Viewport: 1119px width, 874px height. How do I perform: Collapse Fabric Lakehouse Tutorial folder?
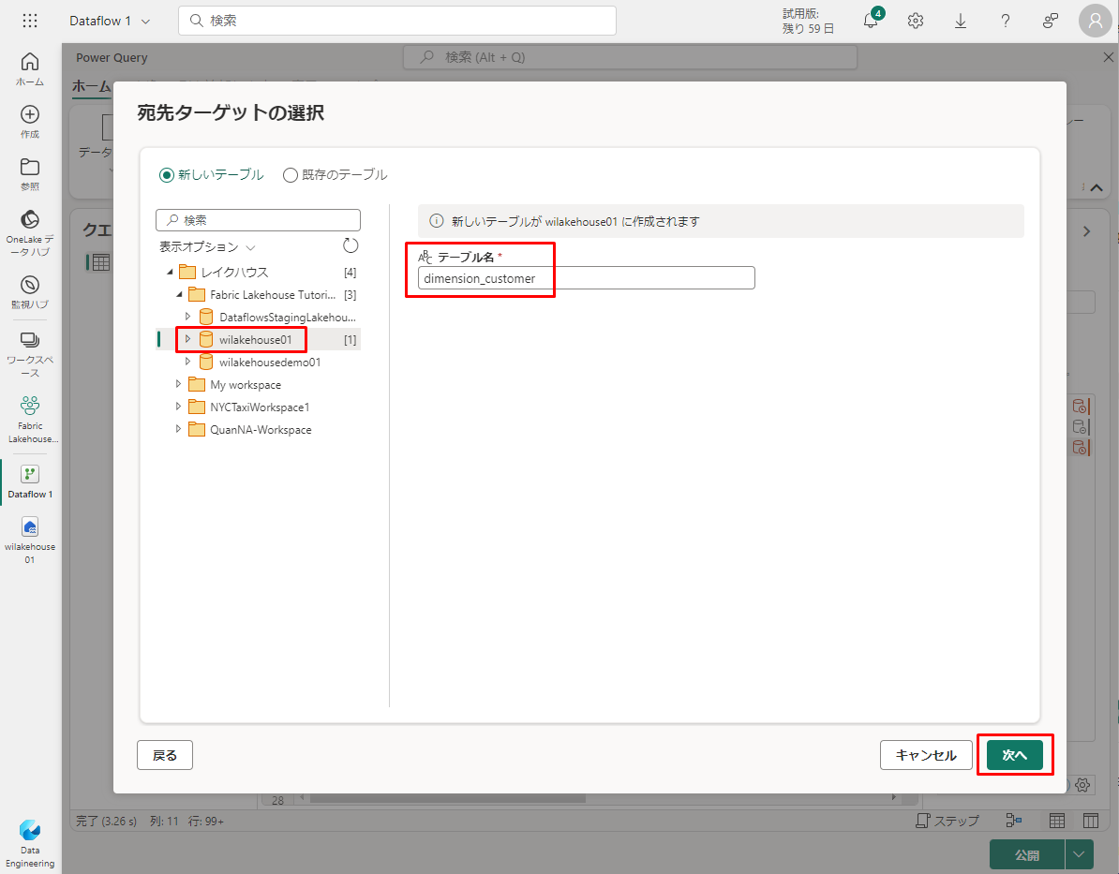coord(179,295)
